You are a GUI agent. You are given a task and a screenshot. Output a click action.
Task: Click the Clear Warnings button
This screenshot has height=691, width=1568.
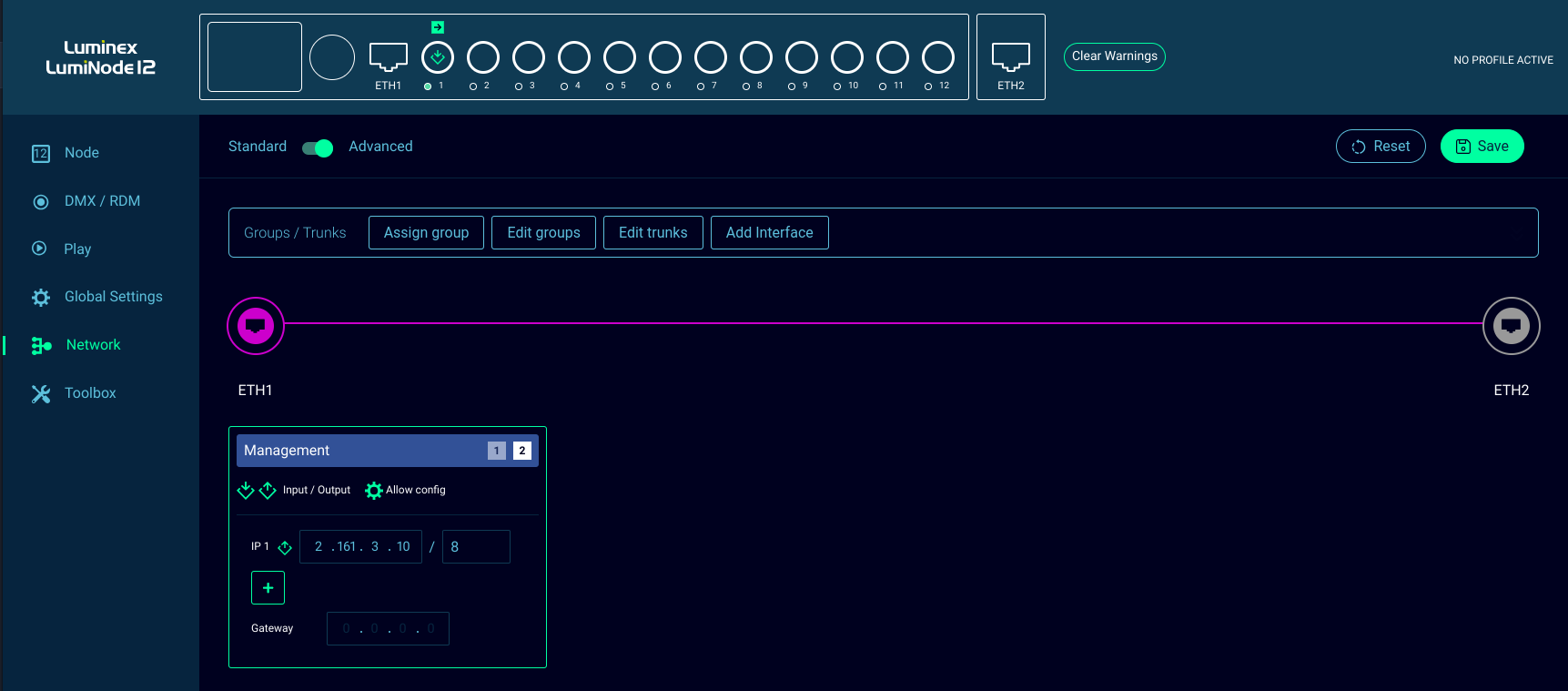tap(1114, 56)
